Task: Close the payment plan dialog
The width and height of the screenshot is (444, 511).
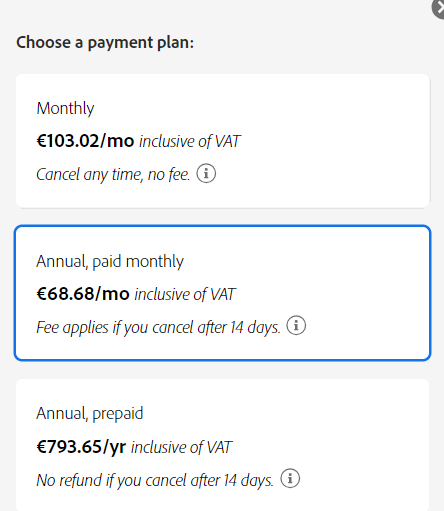Action: [x=439, y=8]
